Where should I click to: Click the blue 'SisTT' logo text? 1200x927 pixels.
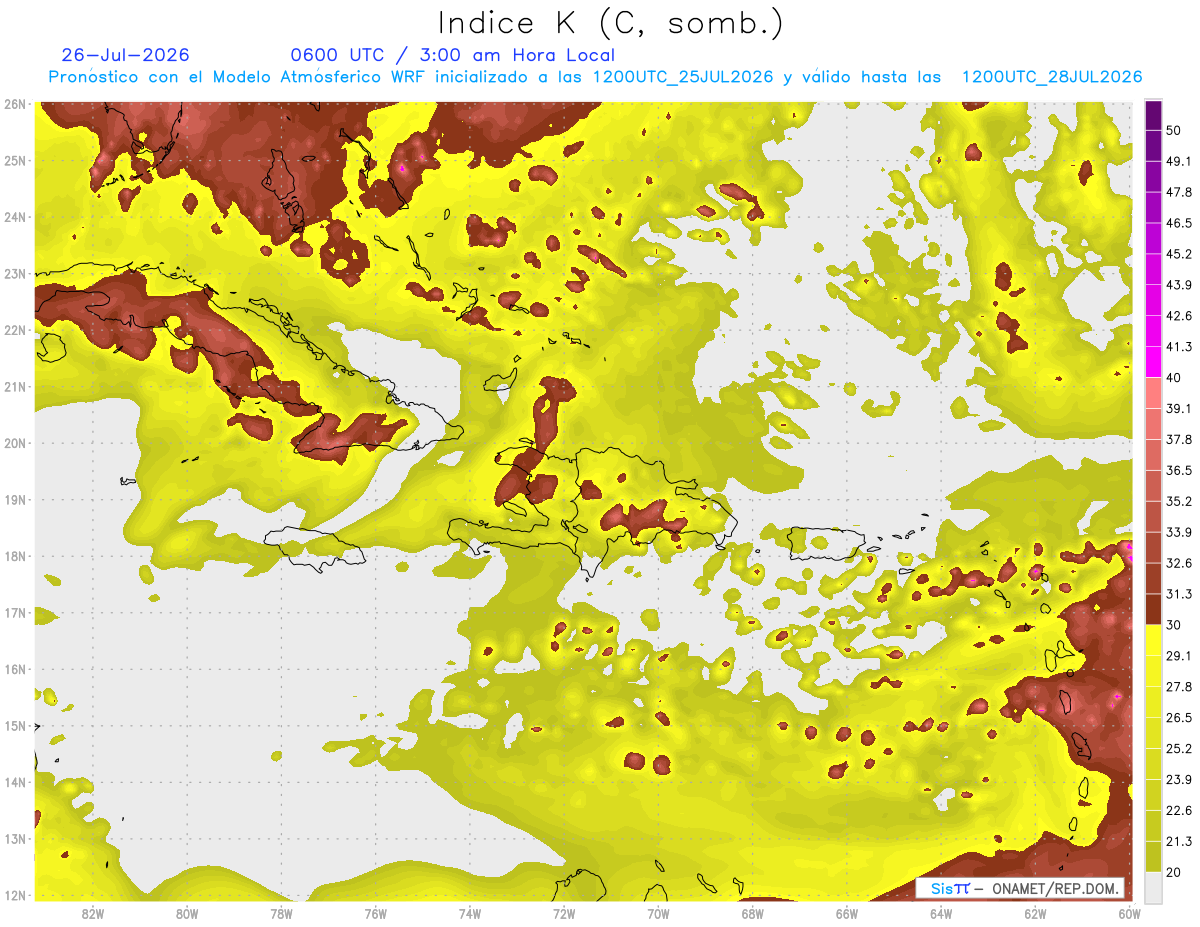point(949,888)
